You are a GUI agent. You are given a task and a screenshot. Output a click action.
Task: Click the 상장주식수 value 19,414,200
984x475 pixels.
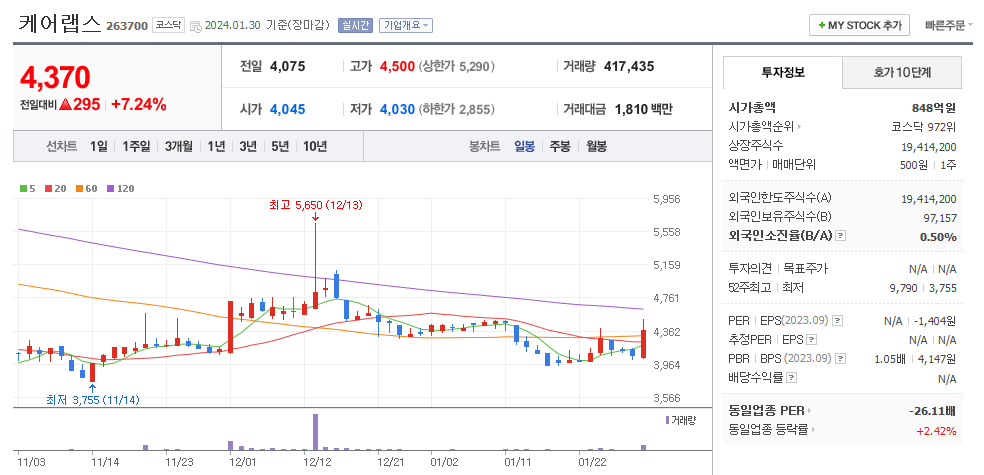(x=929, y=146)
